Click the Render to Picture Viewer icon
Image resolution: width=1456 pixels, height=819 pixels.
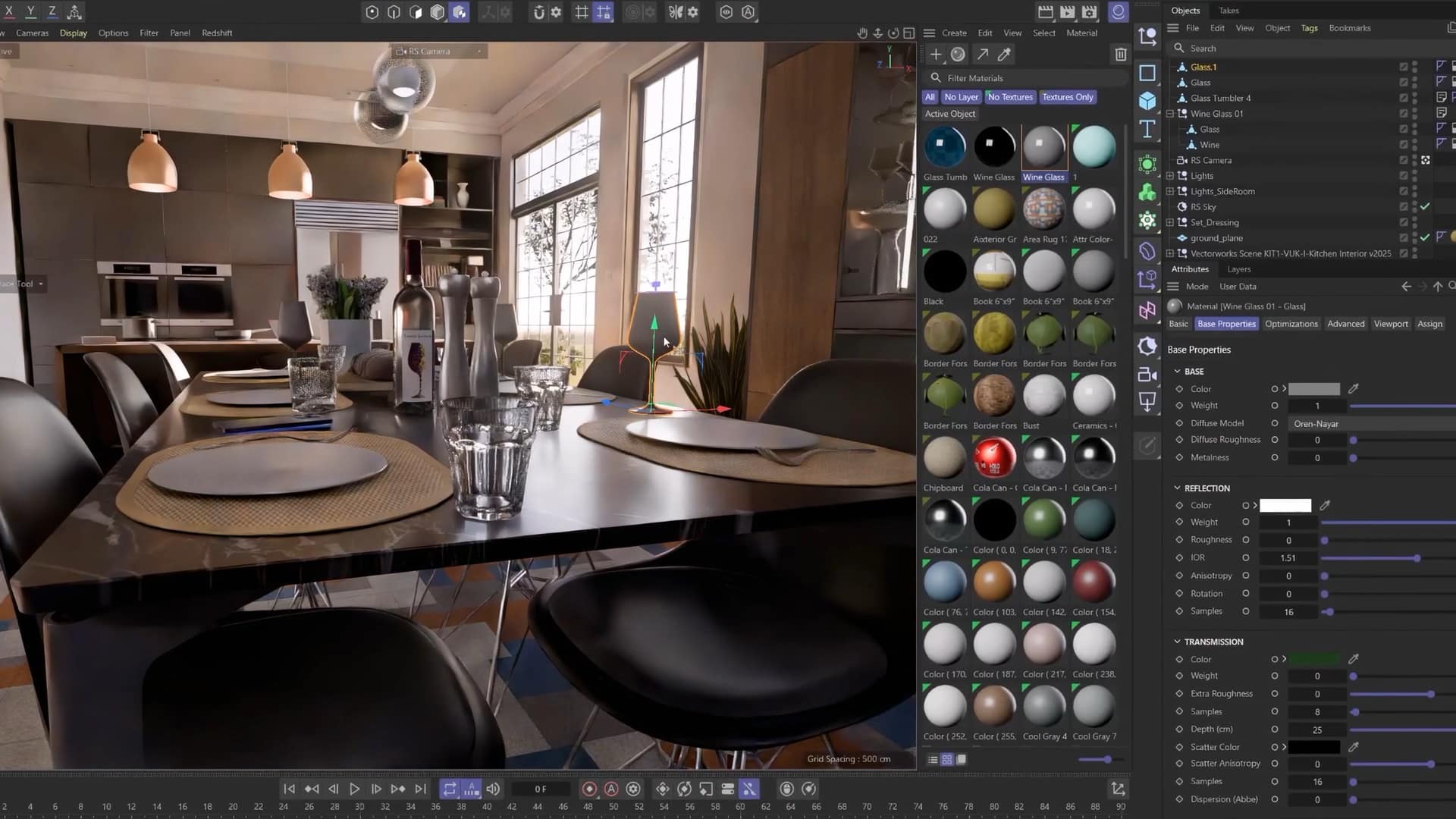[x=1067, y=11]
